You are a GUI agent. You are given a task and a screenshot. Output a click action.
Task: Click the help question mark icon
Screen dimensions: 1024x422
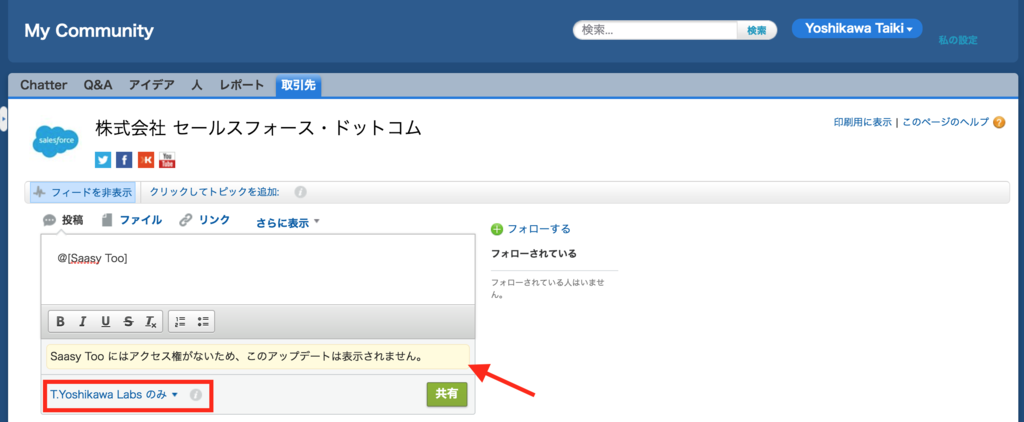(999, 122)
